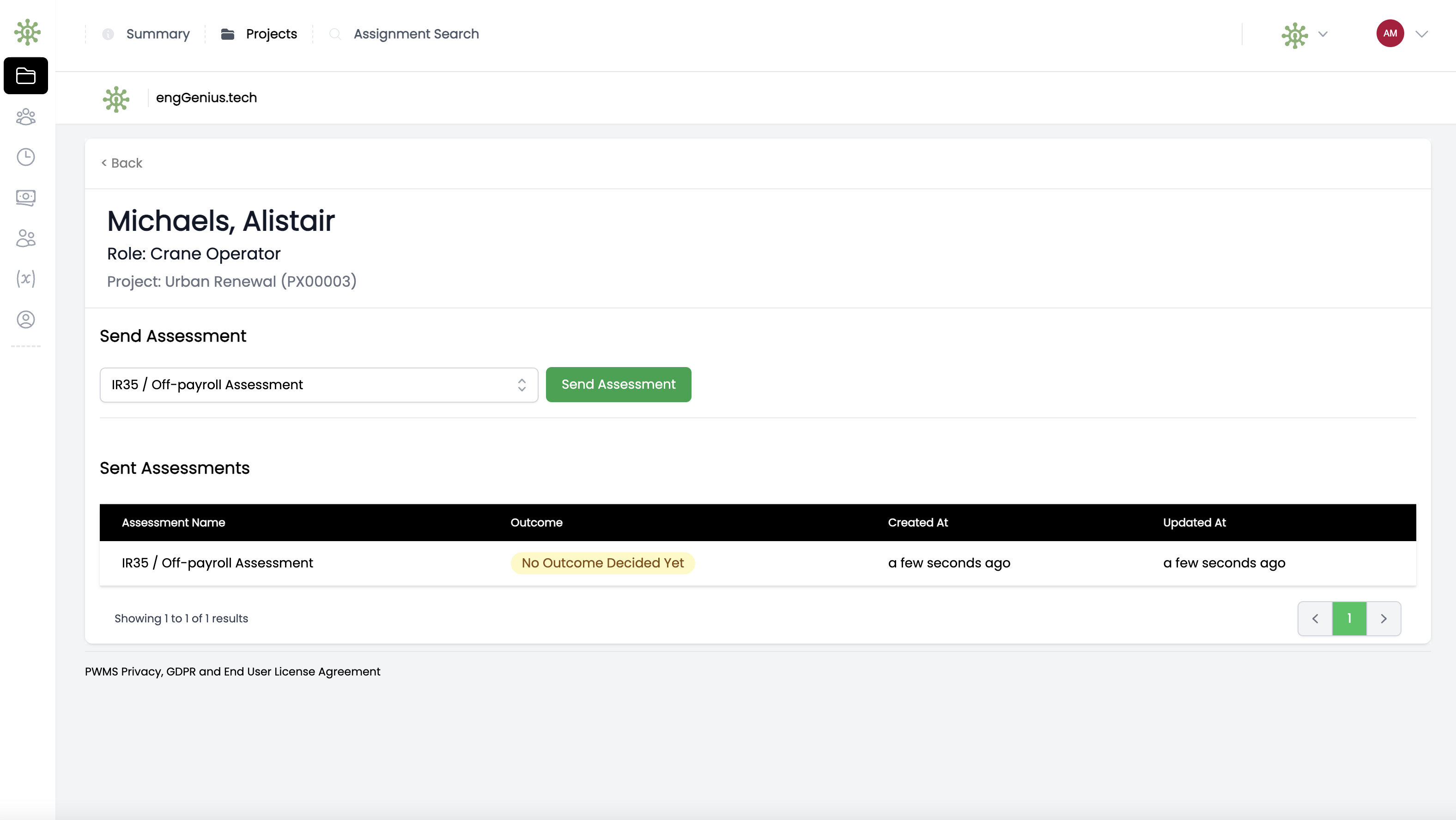Open the AM user avatar menu
Image resolution: width=1456 pixels, height=820 pixels.
[x=1390, y=33]
